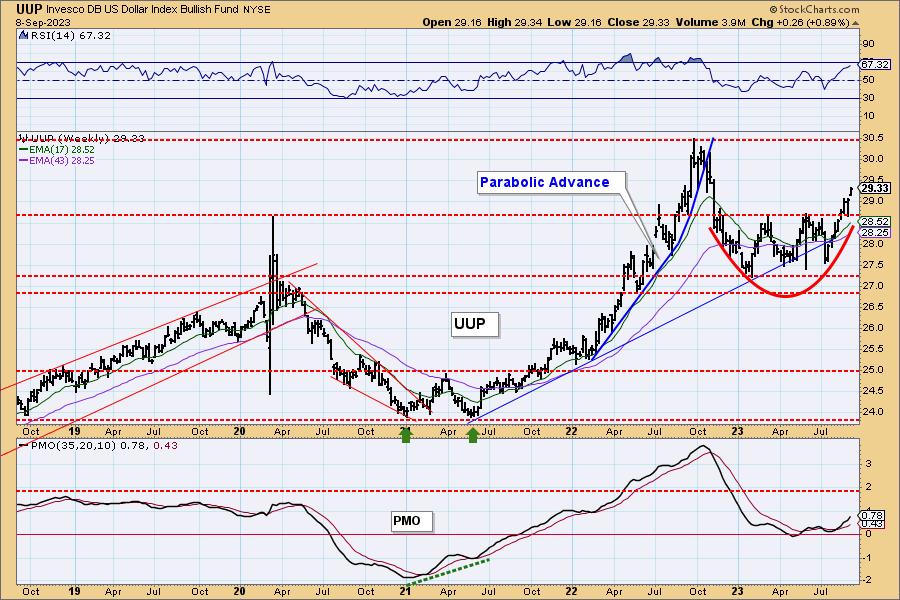Click the -2 label on the PMO axis
900x600 pixels.
[x=868, y=580]
